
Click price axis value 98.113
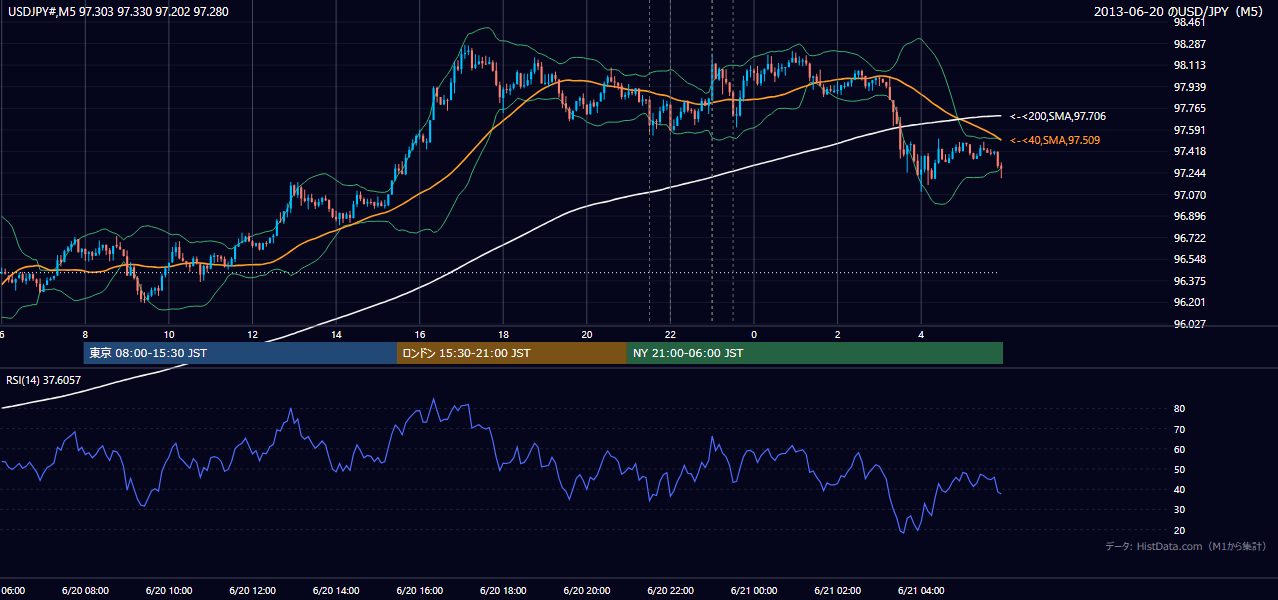(x=1189, y=66)
